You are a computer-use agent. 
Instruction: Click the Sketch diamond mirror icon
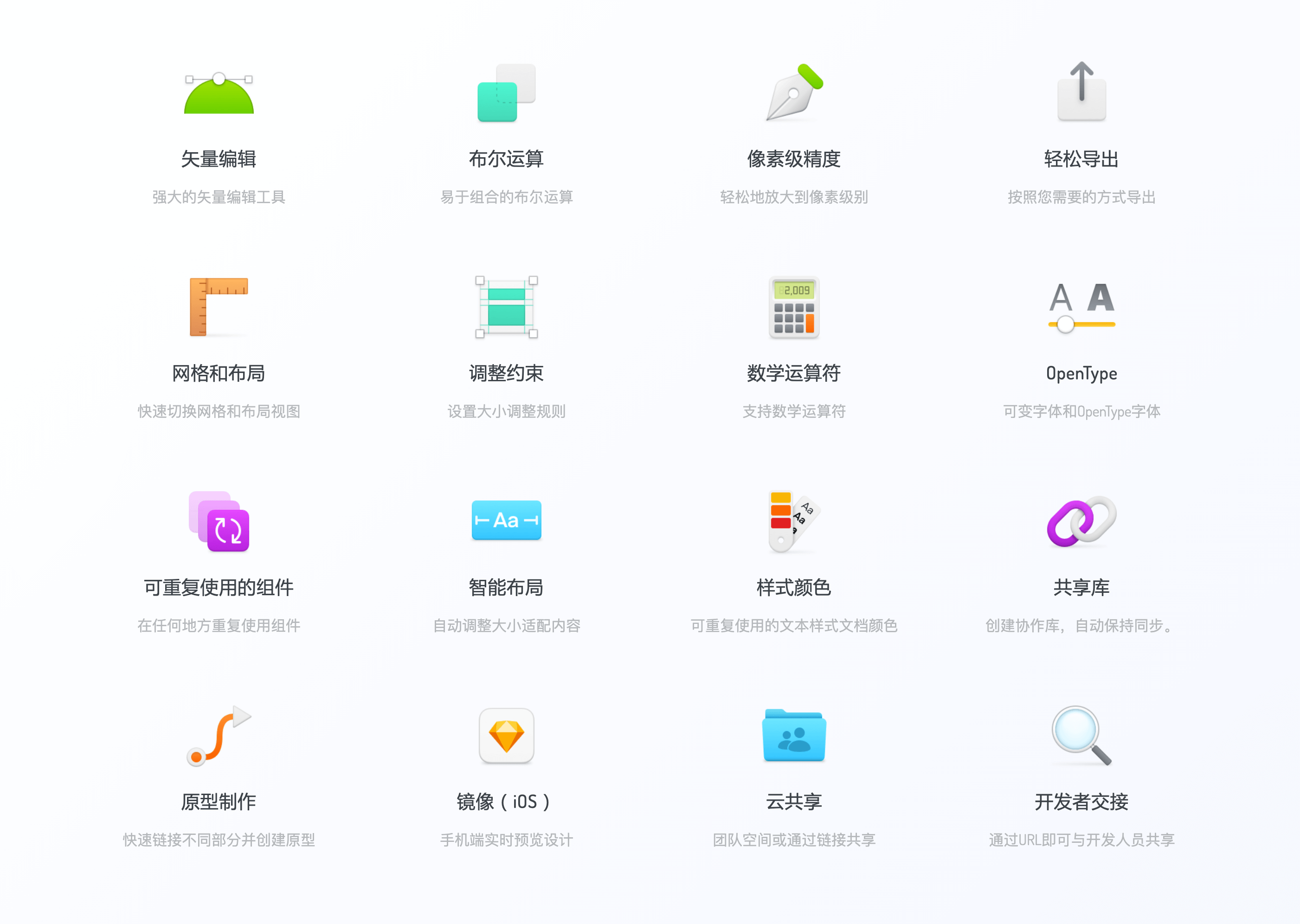point(506,736)
